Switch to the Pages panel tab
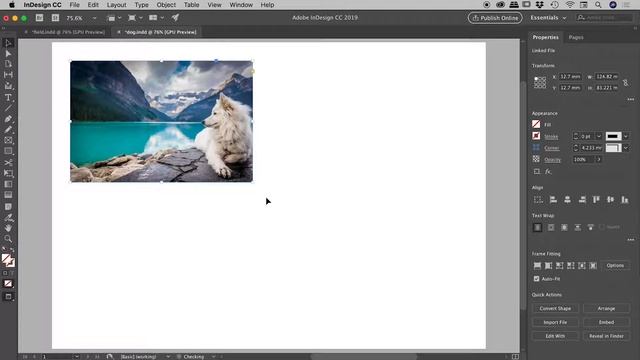Screen dimensions: 640x360 576,37
